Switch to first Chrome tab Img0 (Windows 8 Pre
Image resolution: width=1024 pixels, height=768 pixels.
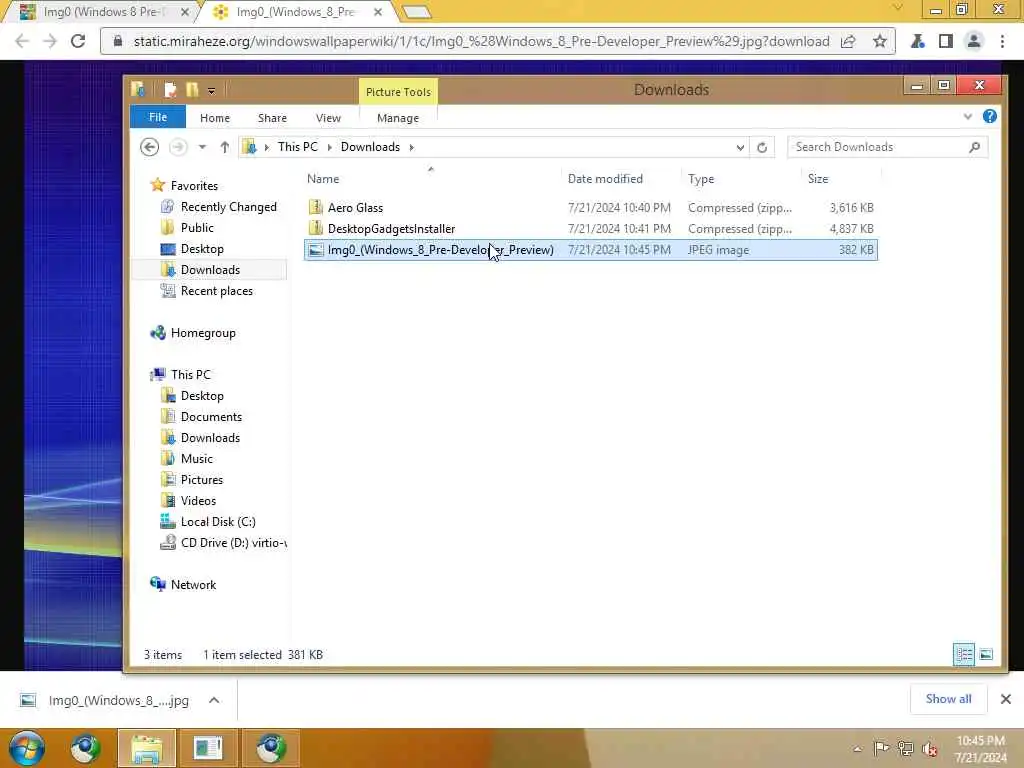pos(104,12)
